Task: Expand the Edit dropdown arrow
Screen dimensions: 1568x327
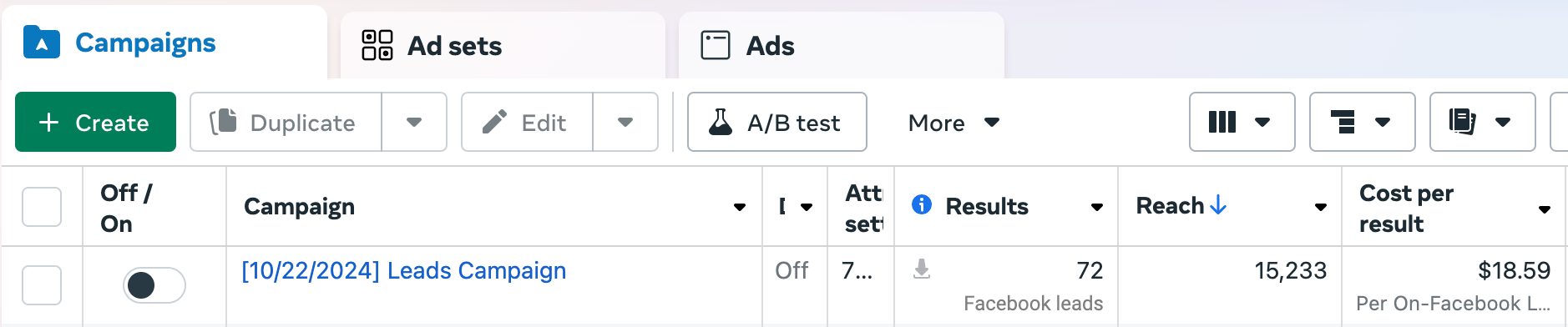Action: click(625, 122)
